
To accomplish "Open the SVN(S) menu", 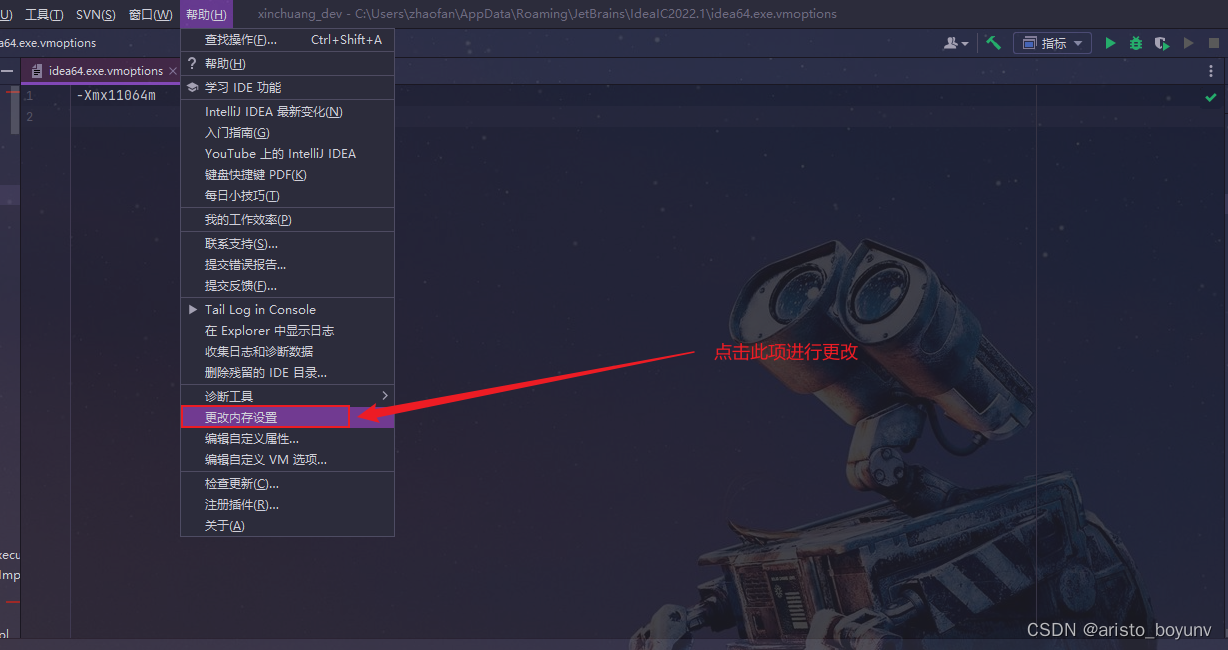I will pyautogui.click(x=94, y=14).
